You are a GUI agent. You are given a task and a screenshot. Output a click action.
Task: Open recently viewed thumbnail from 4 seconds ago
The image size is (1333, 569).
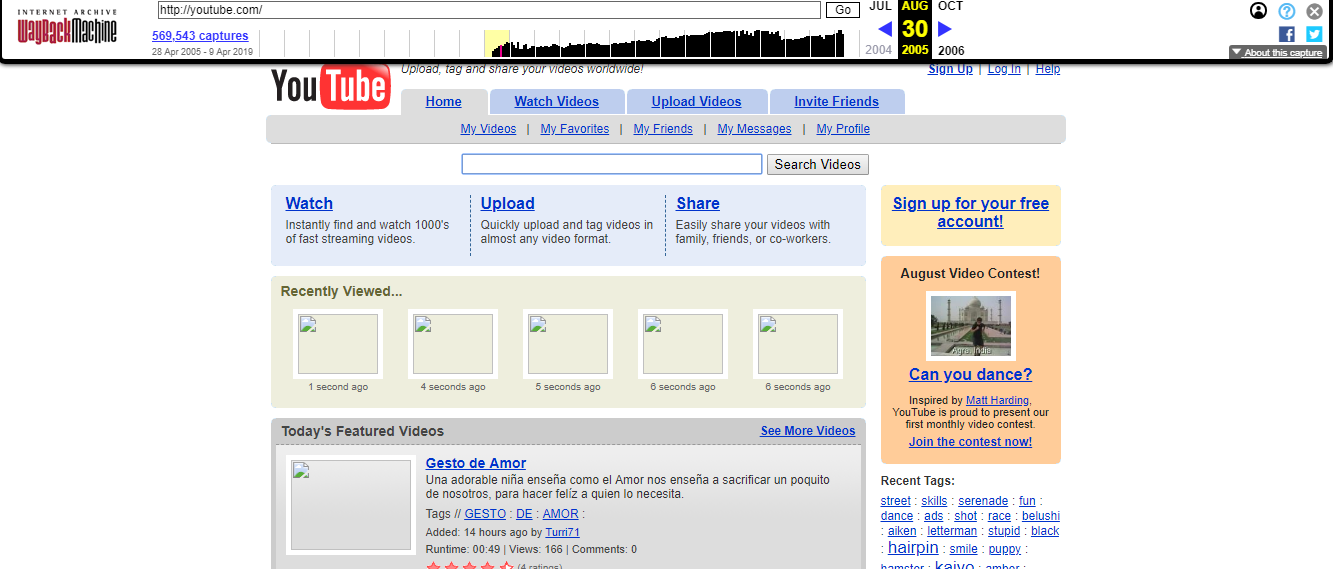tap(453, 344)
